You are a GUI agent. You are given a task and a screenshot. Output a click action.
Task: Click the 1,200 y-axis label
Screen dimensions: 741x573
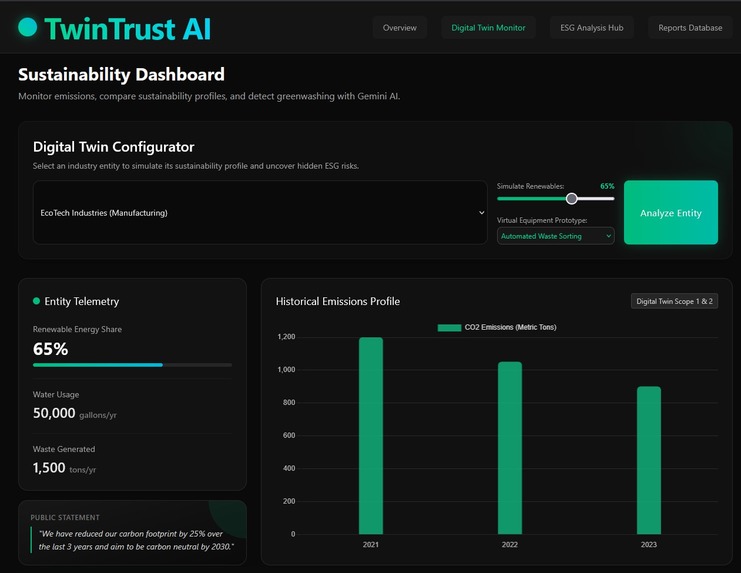(x=286, y=337)
